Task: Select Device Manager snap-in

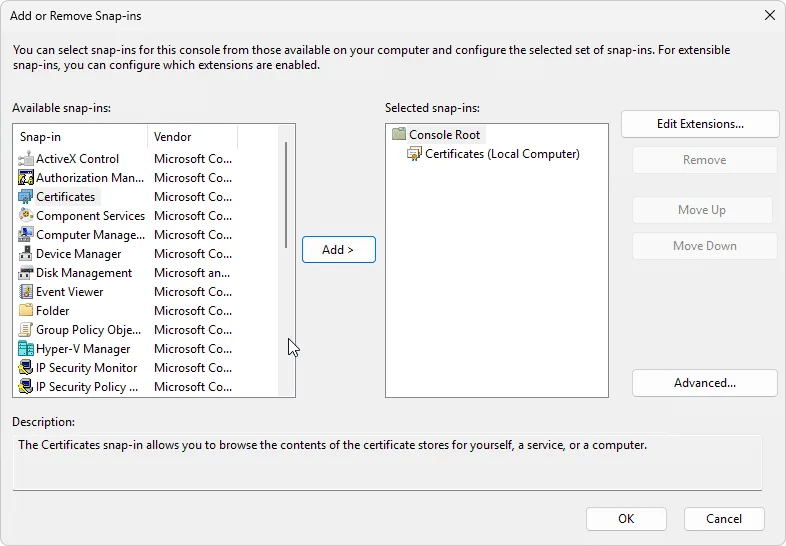Action: (x=78, y=254)
